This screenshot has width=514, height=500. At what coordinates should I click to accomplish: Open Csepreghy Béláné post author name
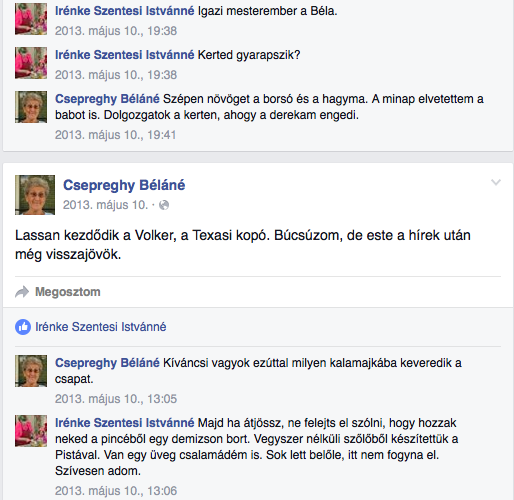coord(124,185)
